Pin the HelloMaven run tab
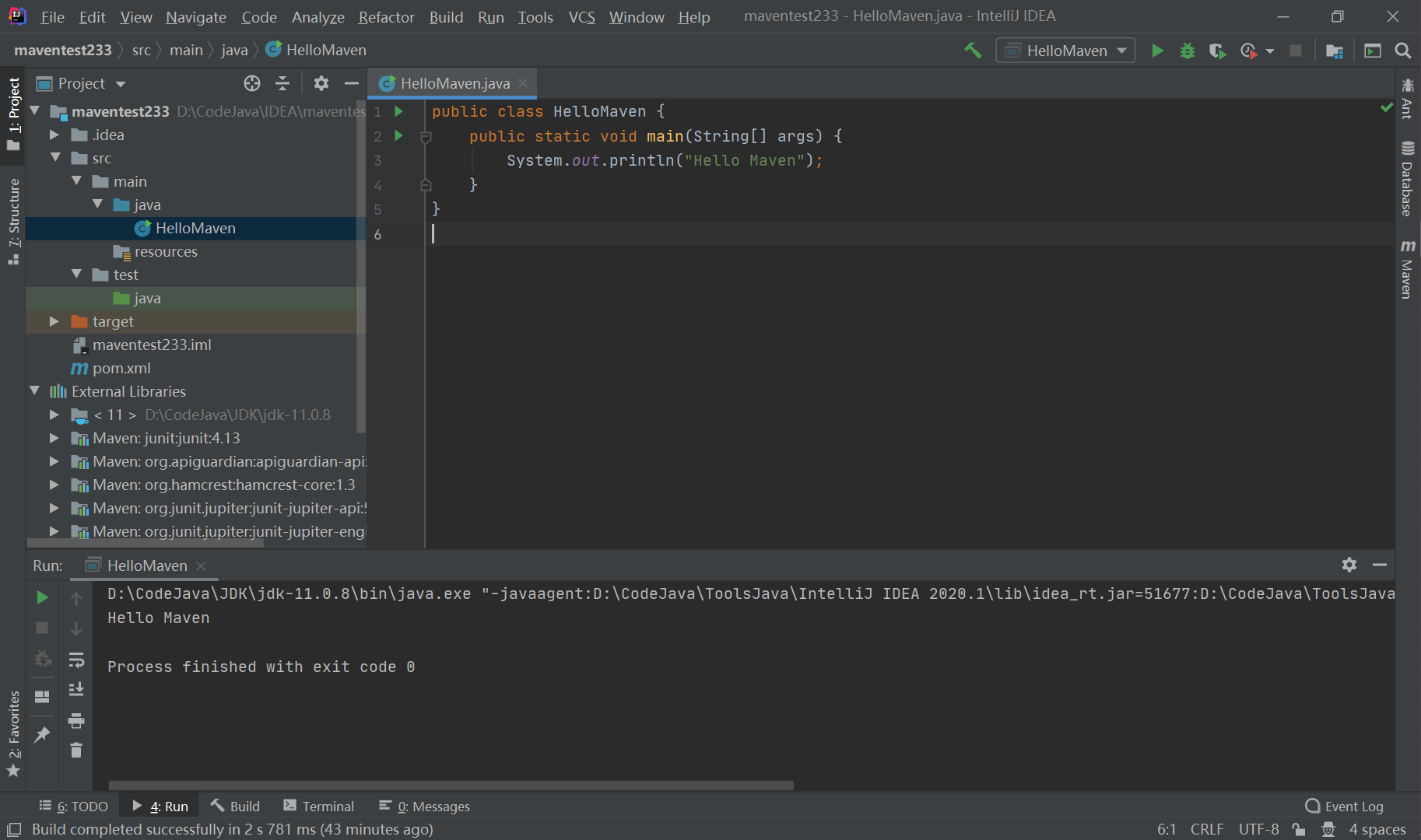1421x840 pixels. (42, 734)
